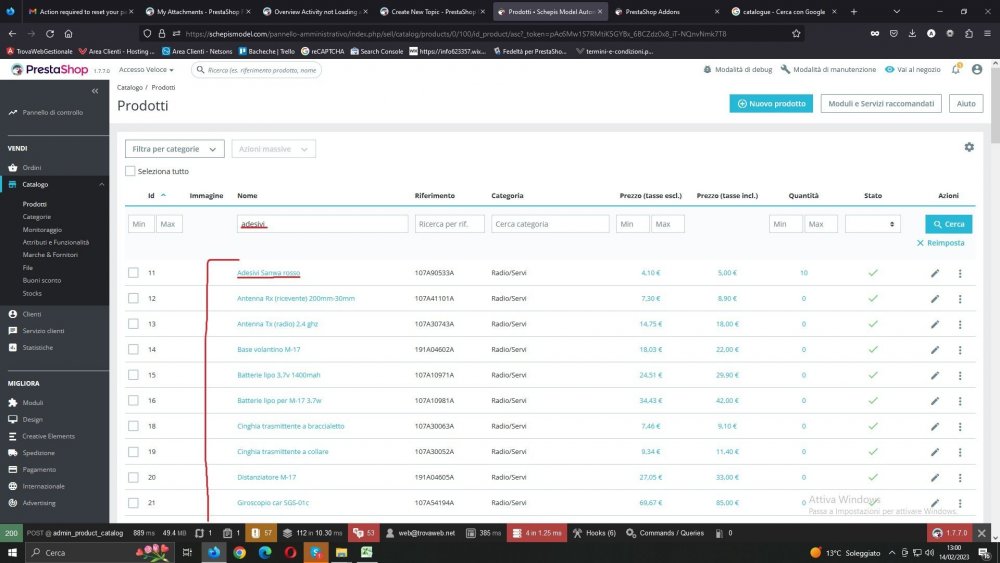Open Opera from the taskbar
This screenshot has height=563, width=1000.
290,552
